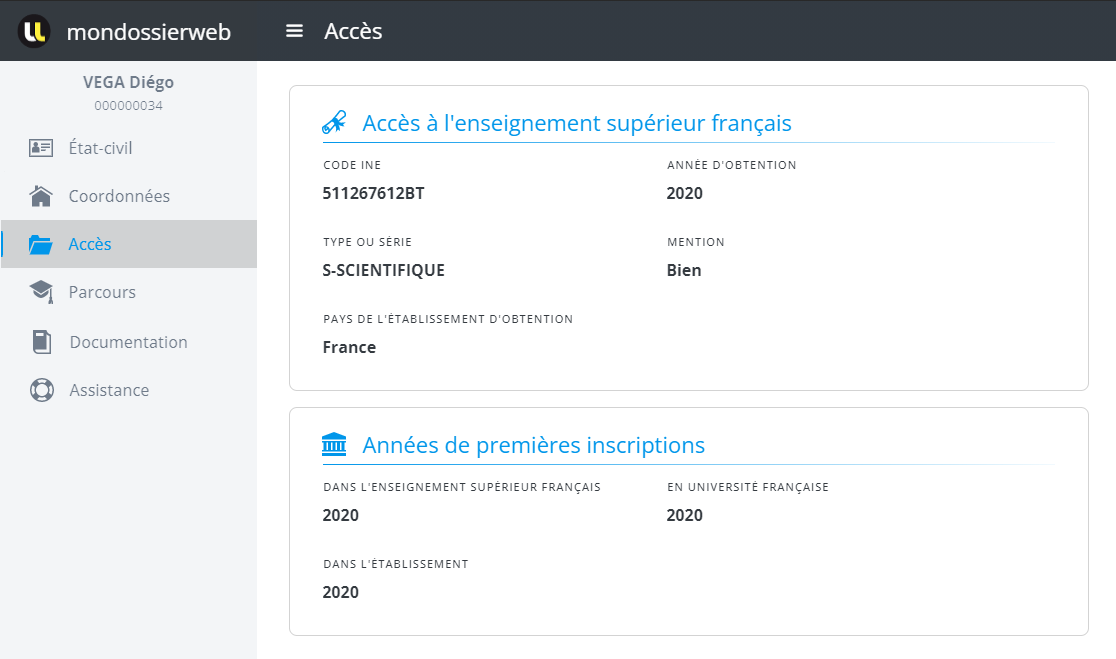
Task: Go to the Coordonnées section
Action: pyautogui.click(x=119, y=196)
